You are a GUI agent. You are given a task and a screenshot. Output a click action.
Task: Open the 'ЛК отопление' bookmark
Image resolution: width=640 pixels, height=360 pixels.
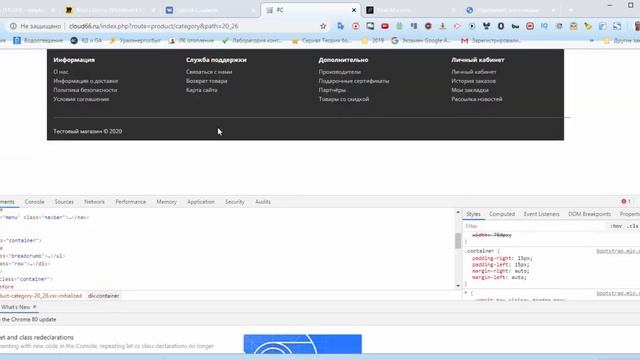click(191, 40)
